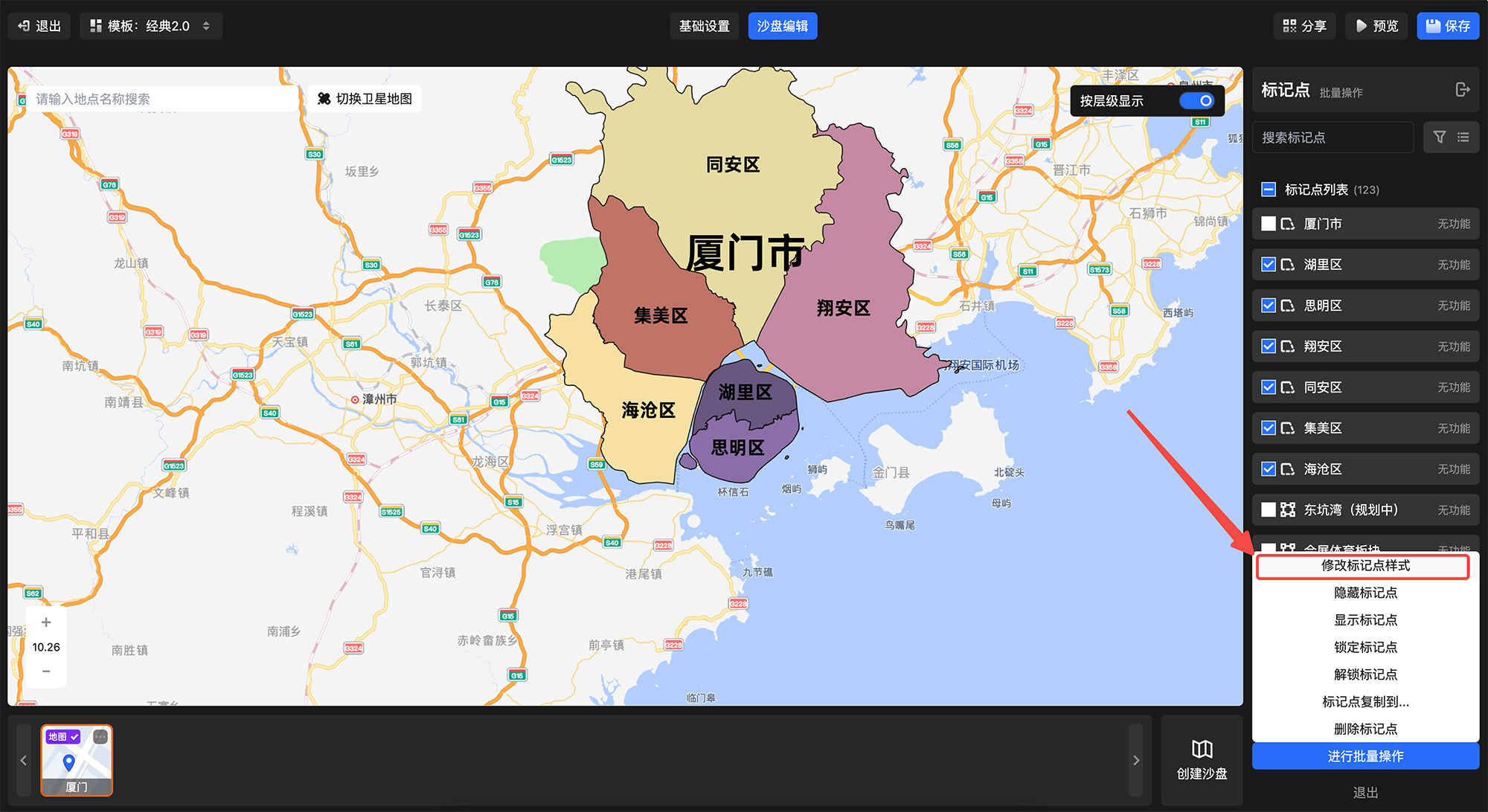
Task: Click the 保存 save button
Action: point(1447,26)
